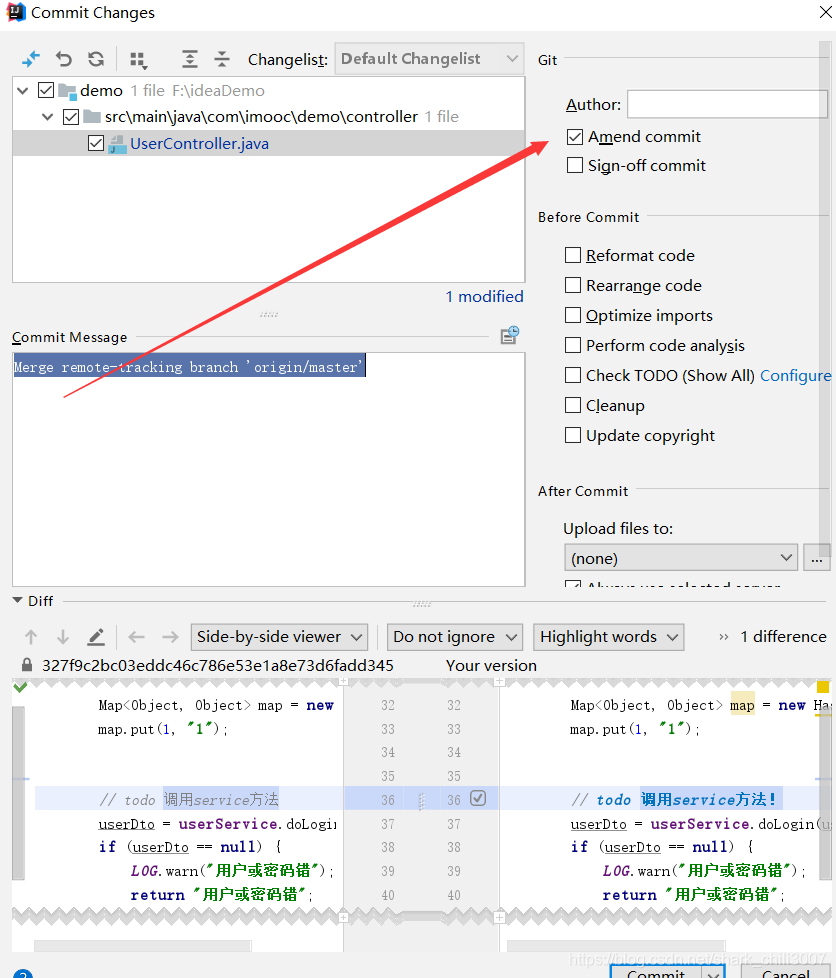Screen dimensions: 836x978
Task: Disable the Amend commit checkbox
Action: (575, 137)
